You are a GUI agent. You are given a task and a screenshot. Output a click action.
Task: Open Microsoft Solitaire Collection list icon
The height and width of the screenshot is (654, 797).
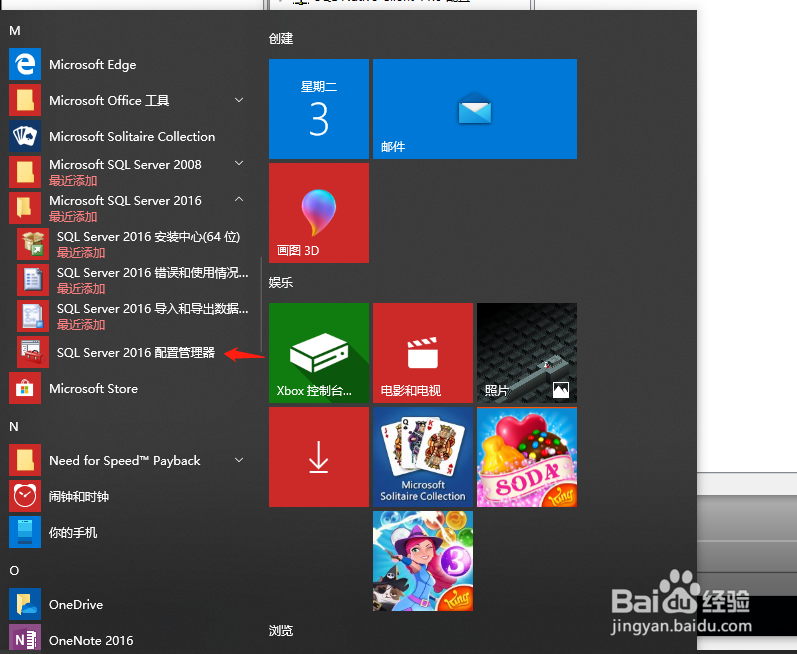point(25,136)
